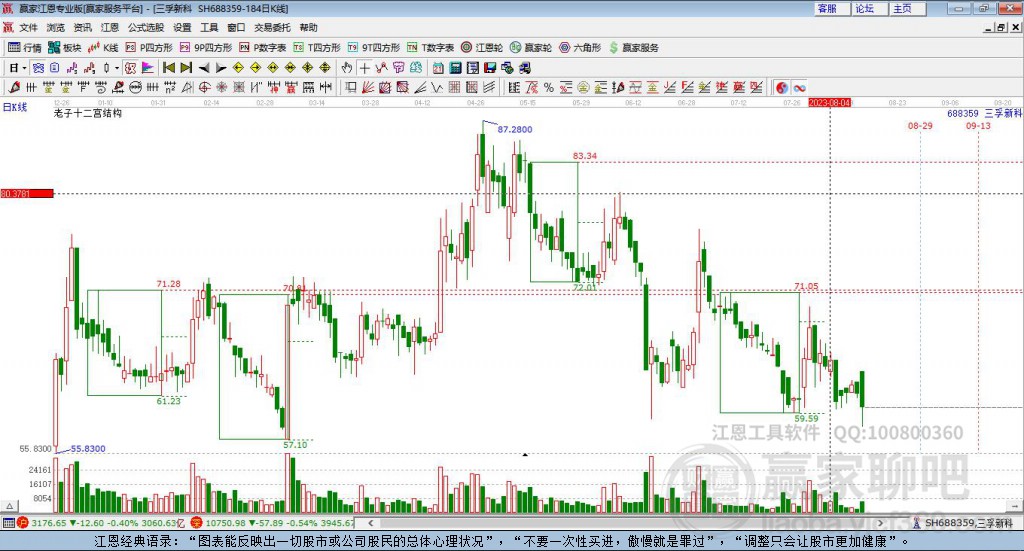This screenshot has height=551, width=1024.
Task: Click the save floppy disk icon
Action: 490,68
